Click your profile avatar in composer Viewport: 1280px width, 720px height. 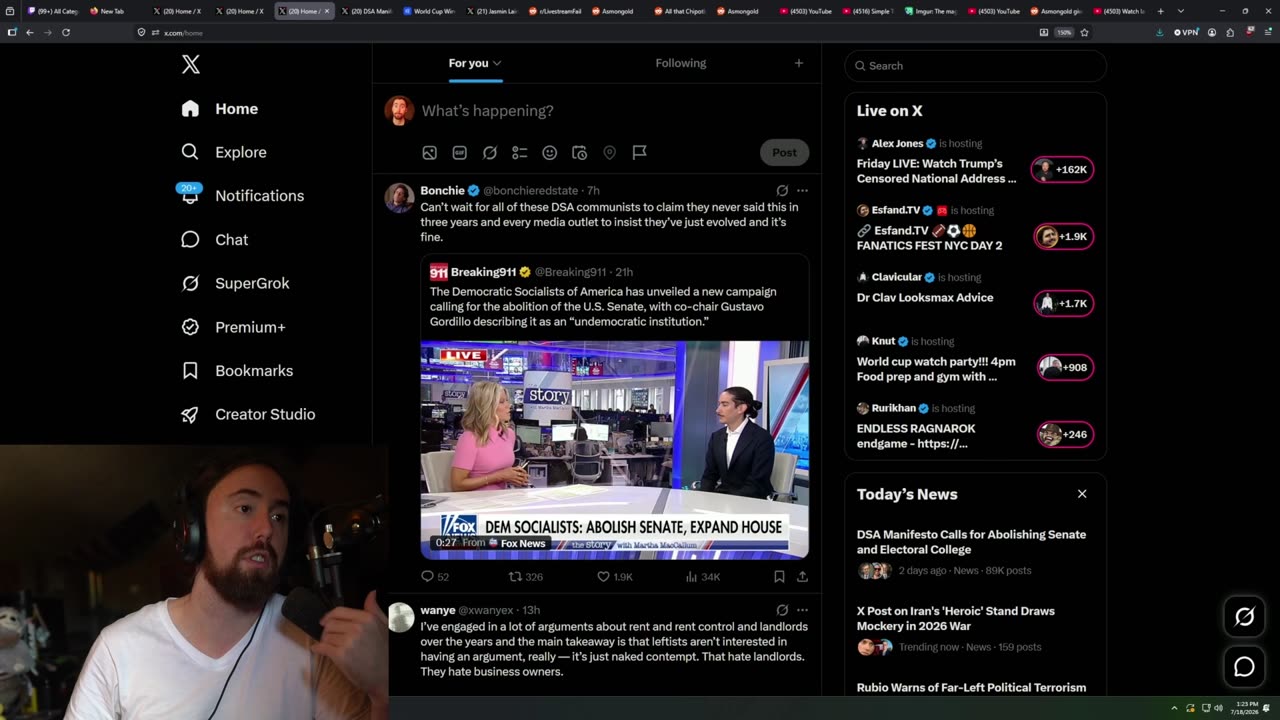399,111
